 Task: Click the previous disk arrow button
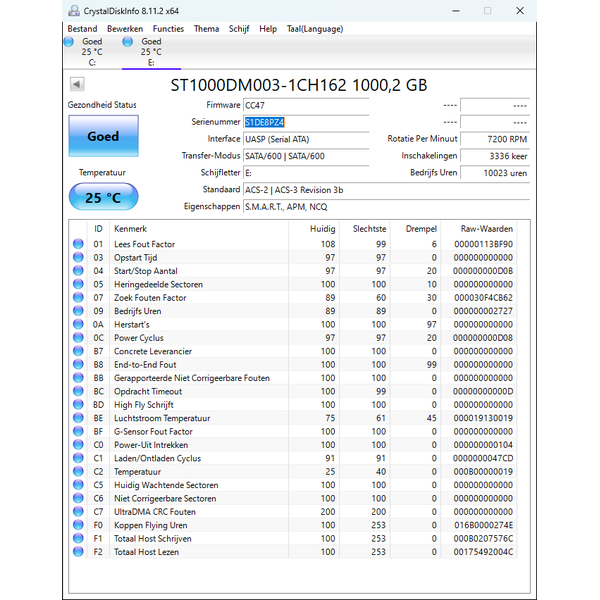click(x=77, y=84)
